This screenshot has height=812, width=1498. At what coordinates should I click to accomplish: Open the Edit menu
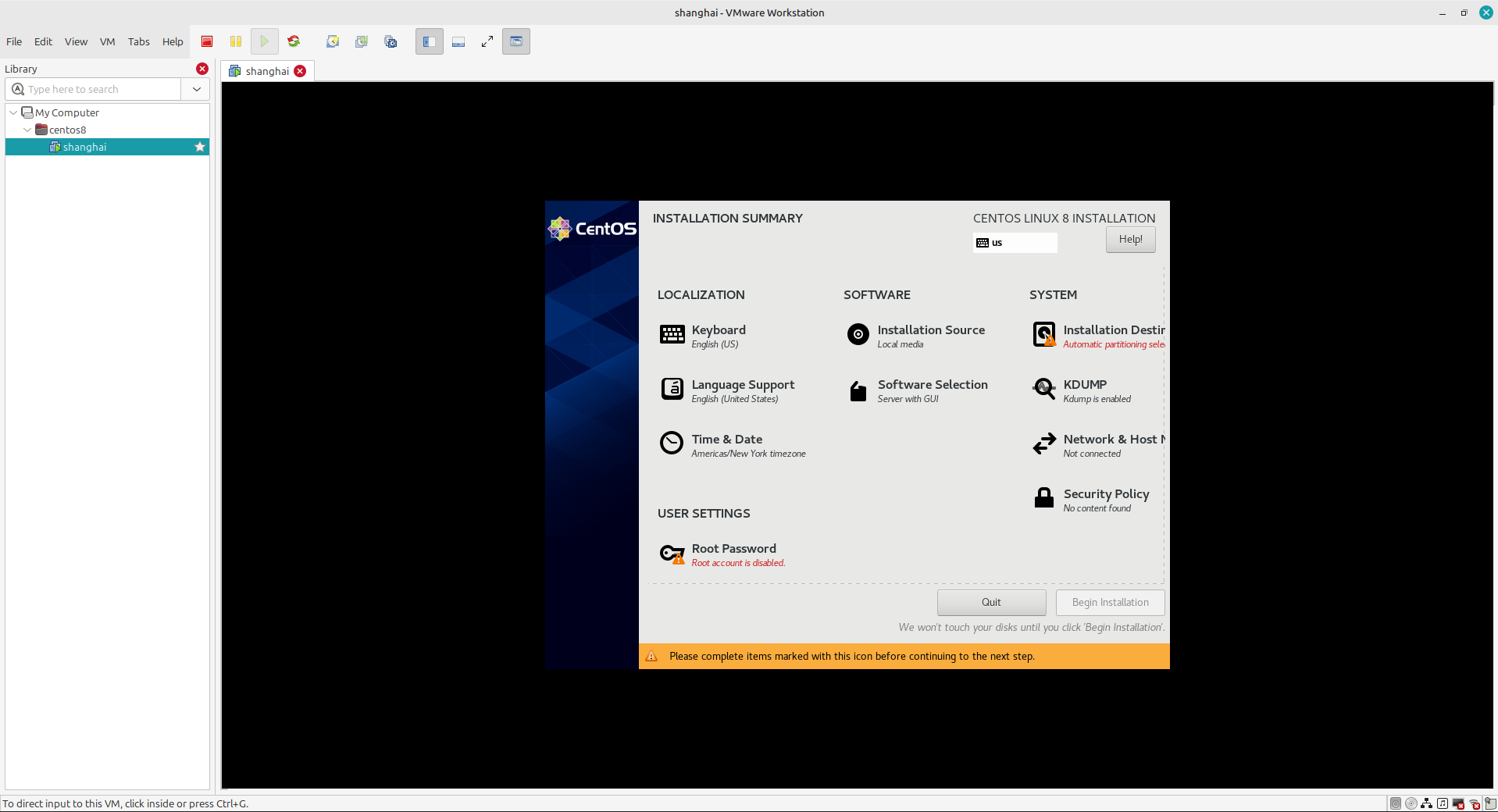point(43,41)
